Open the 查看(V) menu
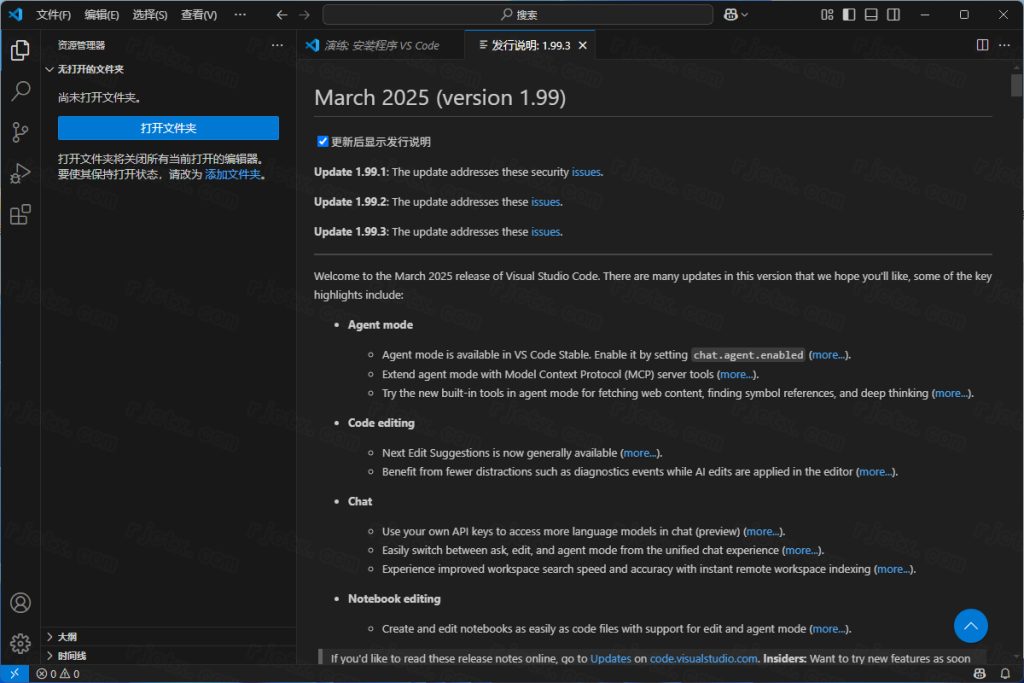This screenshot has height=683, width=1024. pyautogui.click(x=199, y=14)
